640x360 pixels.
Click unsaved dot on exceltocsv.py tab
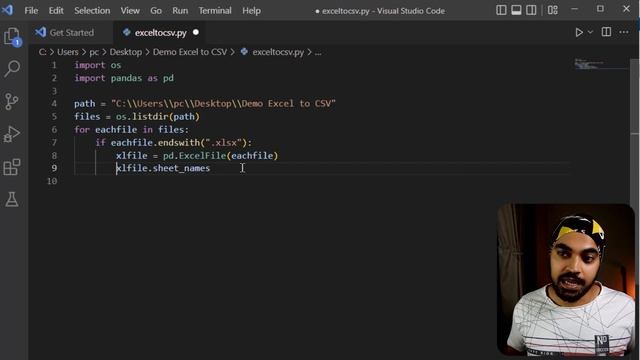pos(196,32)
